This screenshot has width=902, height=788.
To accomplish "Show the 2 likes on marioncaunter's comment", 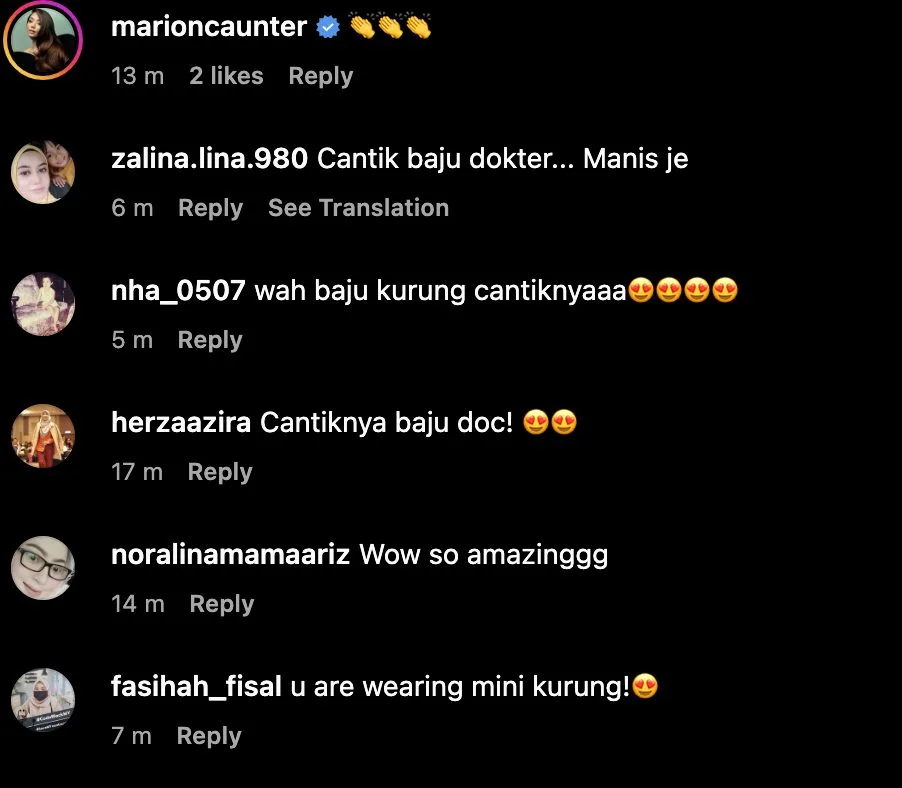I will click(226, 76).
